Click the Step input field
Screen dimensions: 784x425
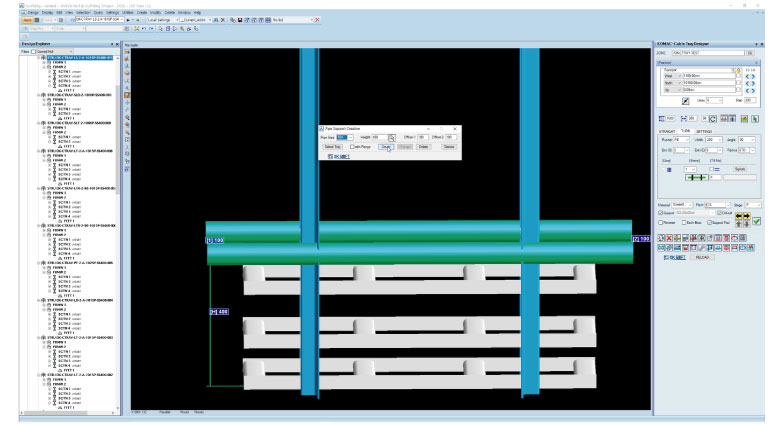click(x=750, y=100)
